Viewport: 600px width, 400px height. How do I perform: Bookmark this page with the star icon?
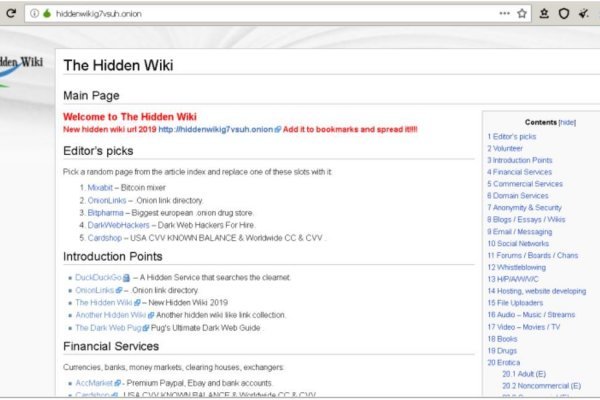coord(522,14)
